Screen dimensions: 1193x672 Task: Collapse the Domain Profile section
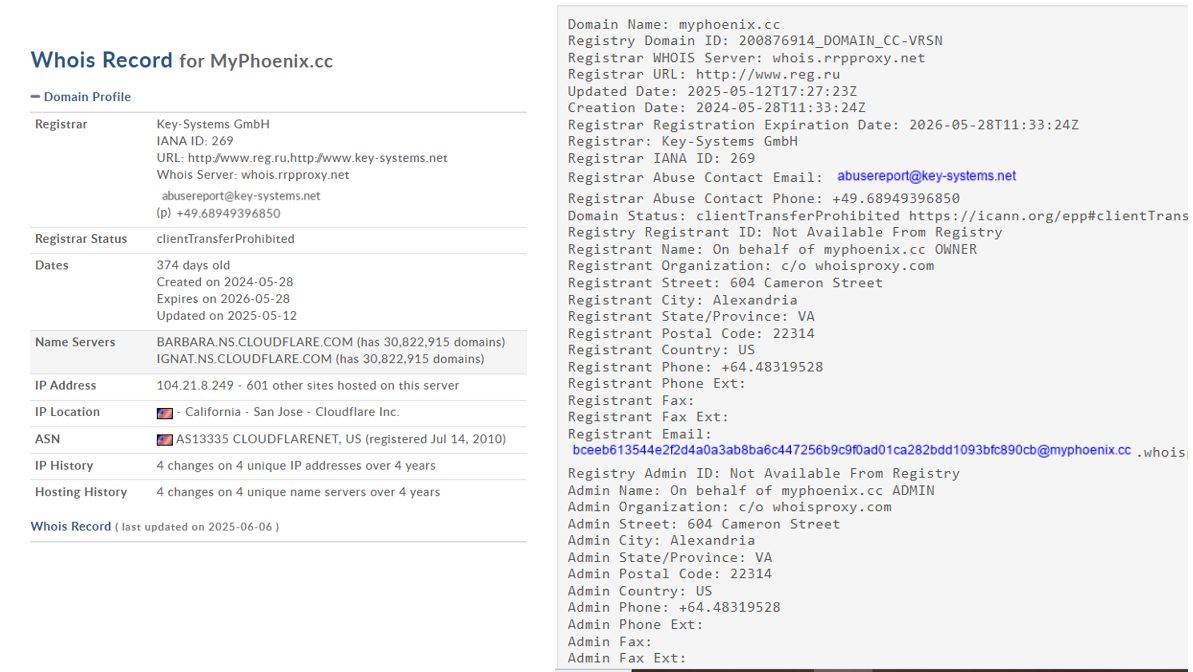81,97
